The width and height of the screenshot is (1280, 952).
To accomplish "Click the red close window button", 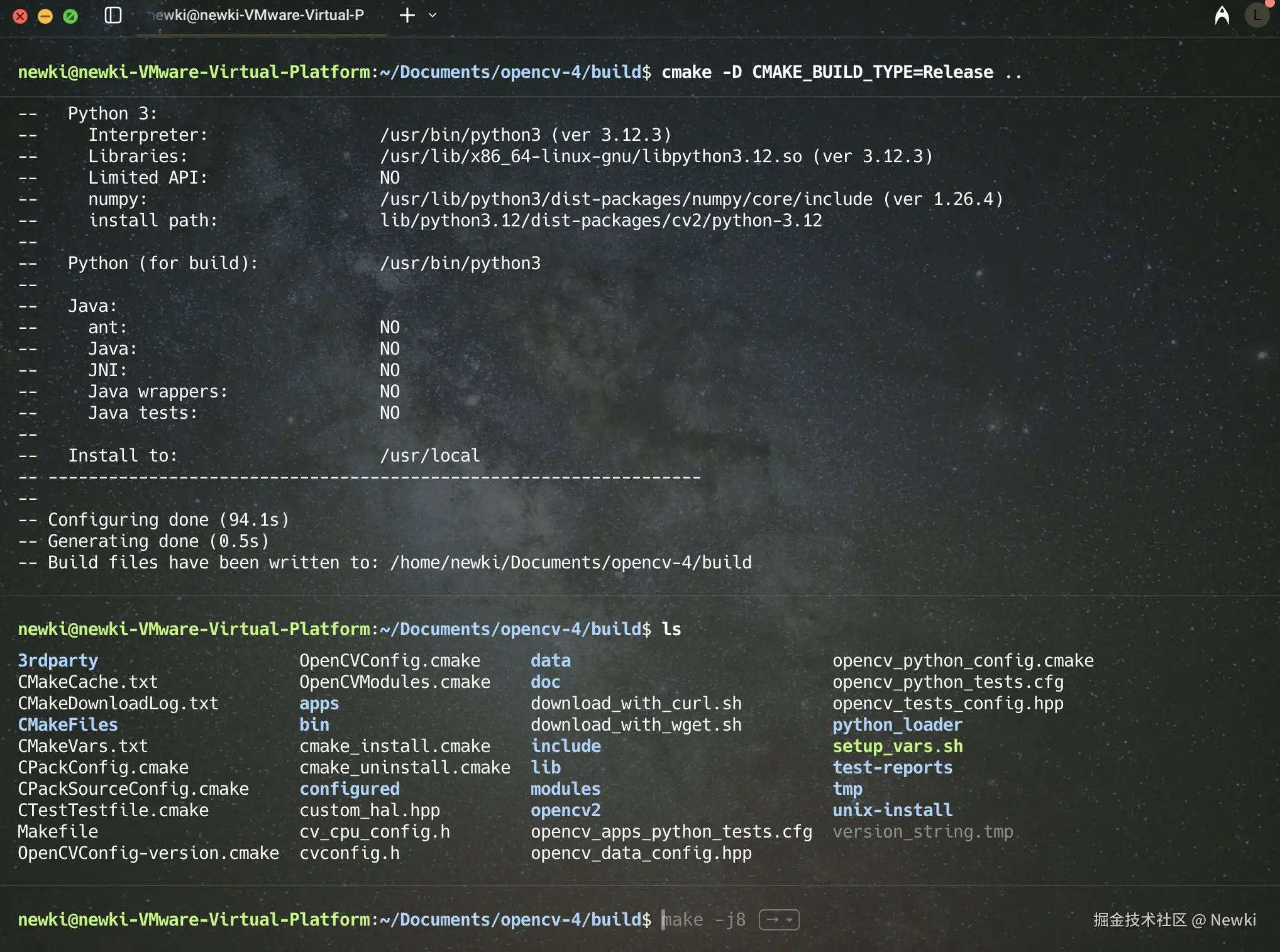I will coord(20,16).
